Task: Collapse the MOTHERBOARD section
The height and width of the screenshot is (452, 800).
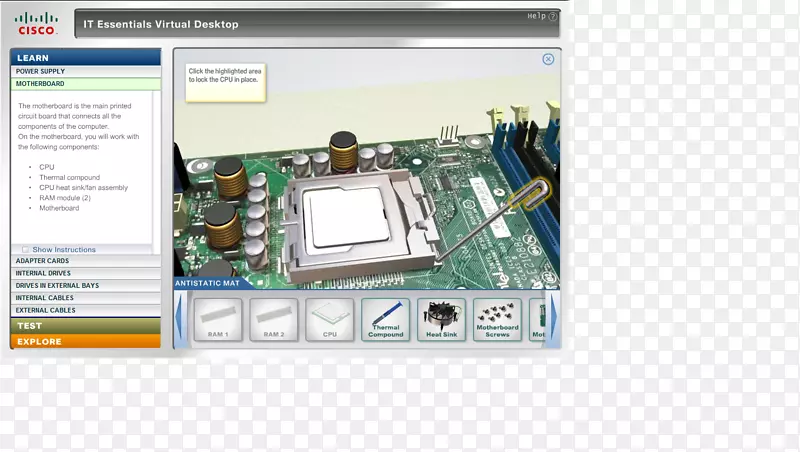Action: coord(86,84)
